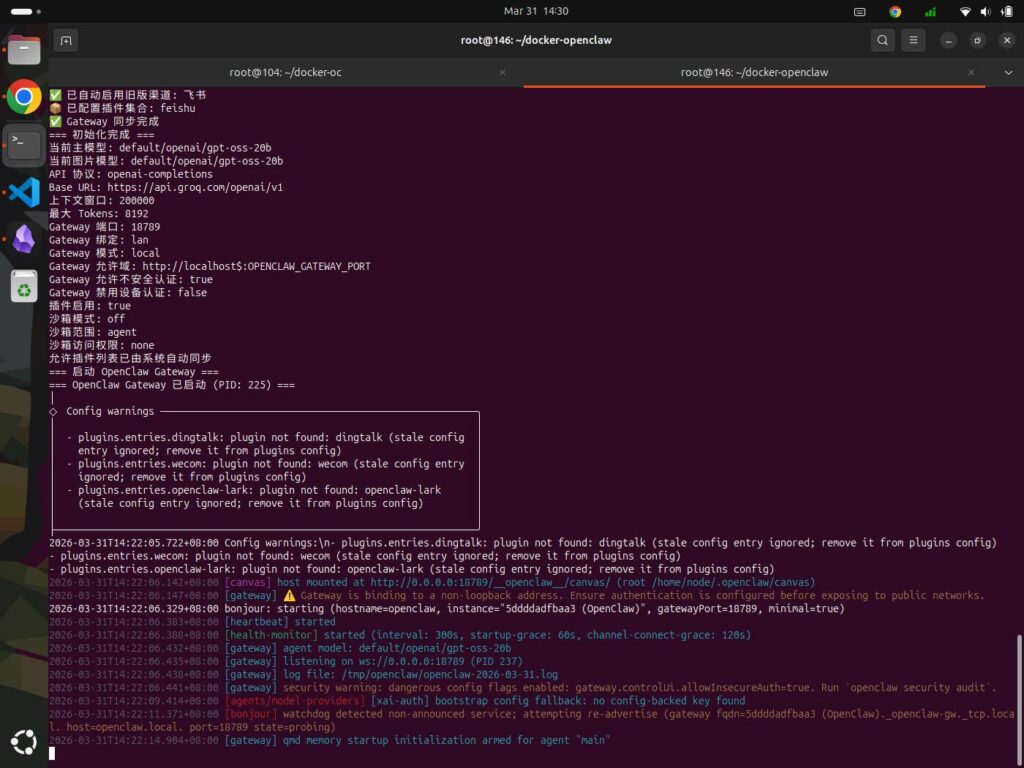Click the keyboard layout indicator in the top bar
This screenshot has height=768, width=1024.
click(x=860, y=12)
